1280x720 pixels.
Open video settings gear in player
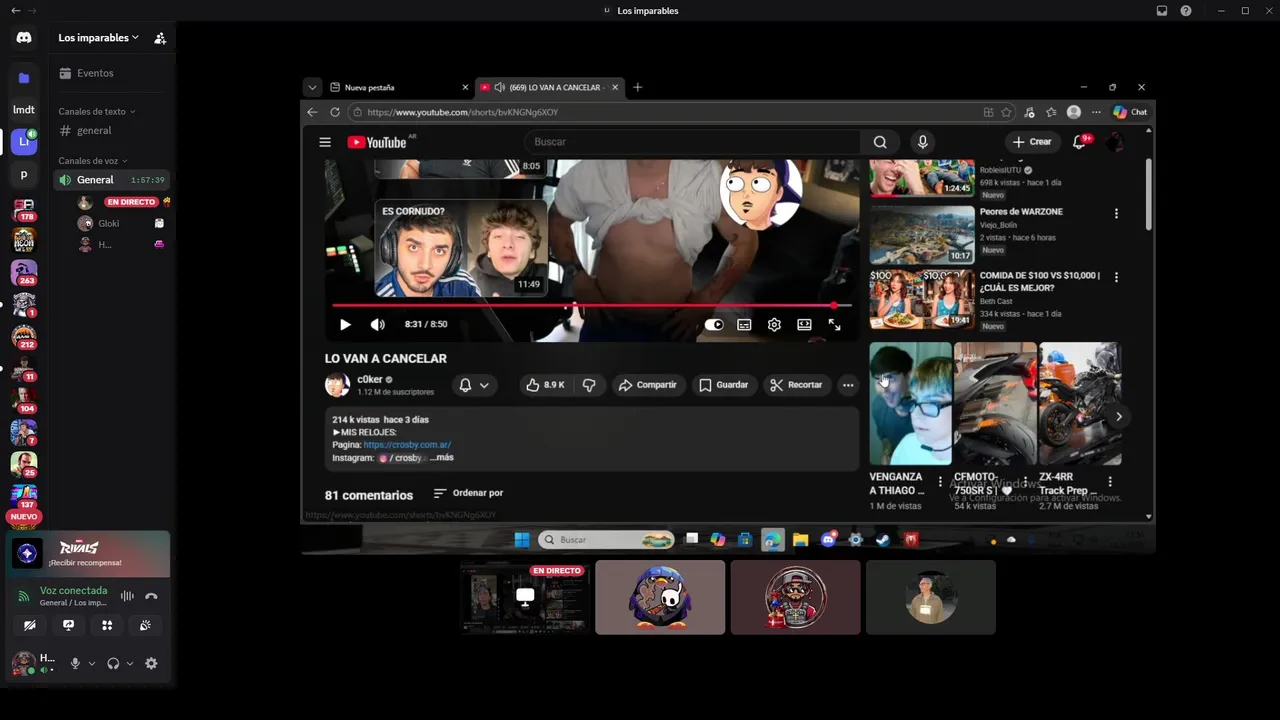point(774,325)
